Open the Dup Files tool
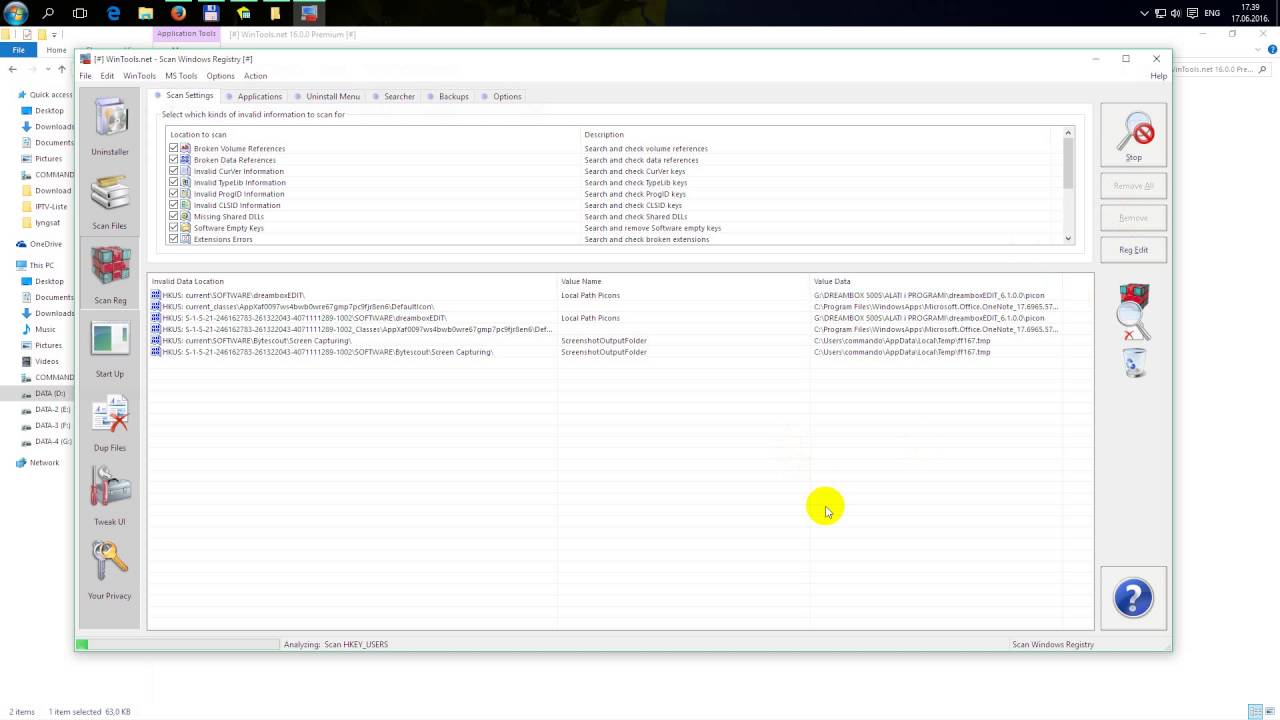Screen dimensions: 1280x720 point(110,422)
